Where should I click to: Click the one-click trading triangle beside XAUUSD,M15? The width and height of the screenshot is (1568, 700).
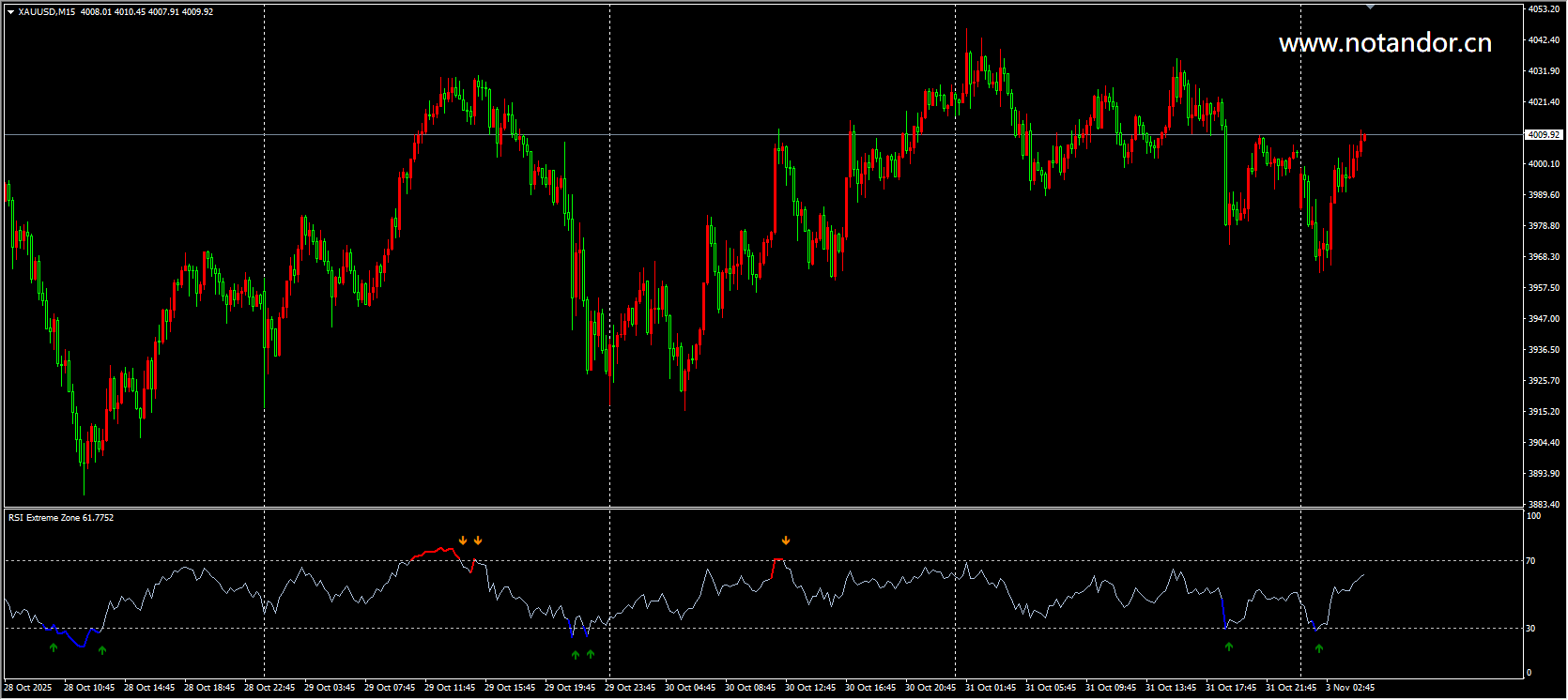click(x=10, y=12)
